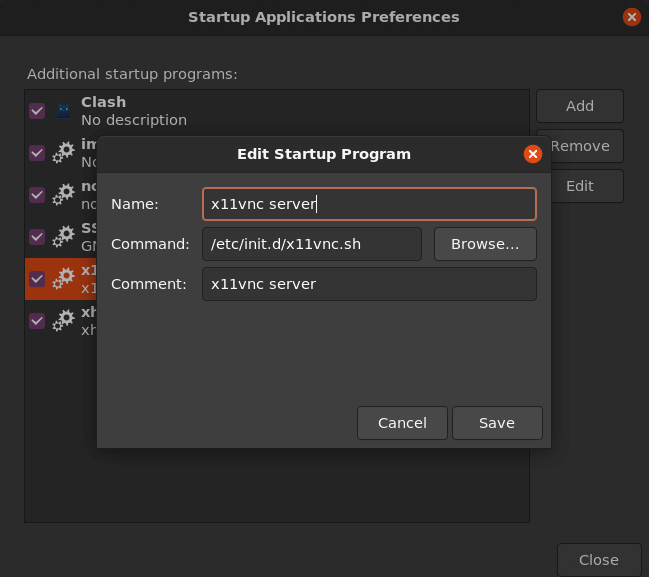Click the Comment field containing x11vnc server
The image size is (649, 577).
point(369,284)
